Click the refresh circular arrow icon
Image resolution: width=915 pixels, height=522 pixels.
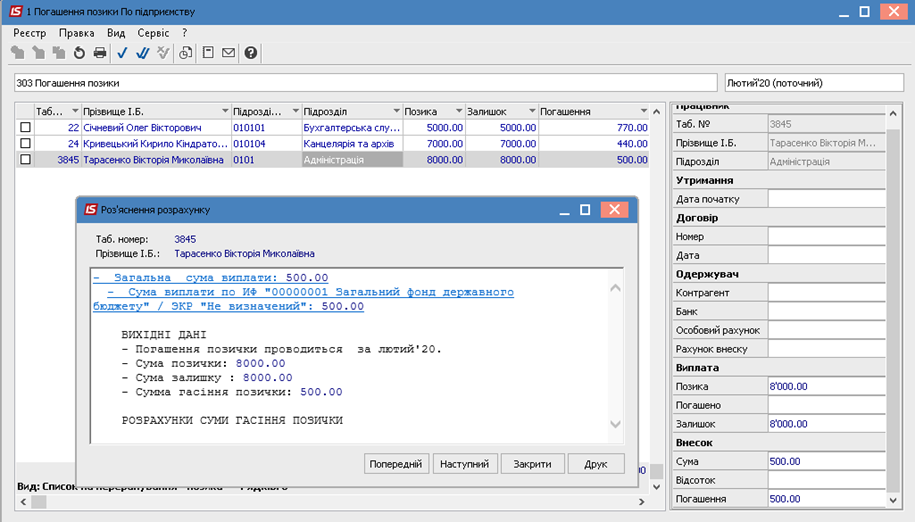point(79,53)
